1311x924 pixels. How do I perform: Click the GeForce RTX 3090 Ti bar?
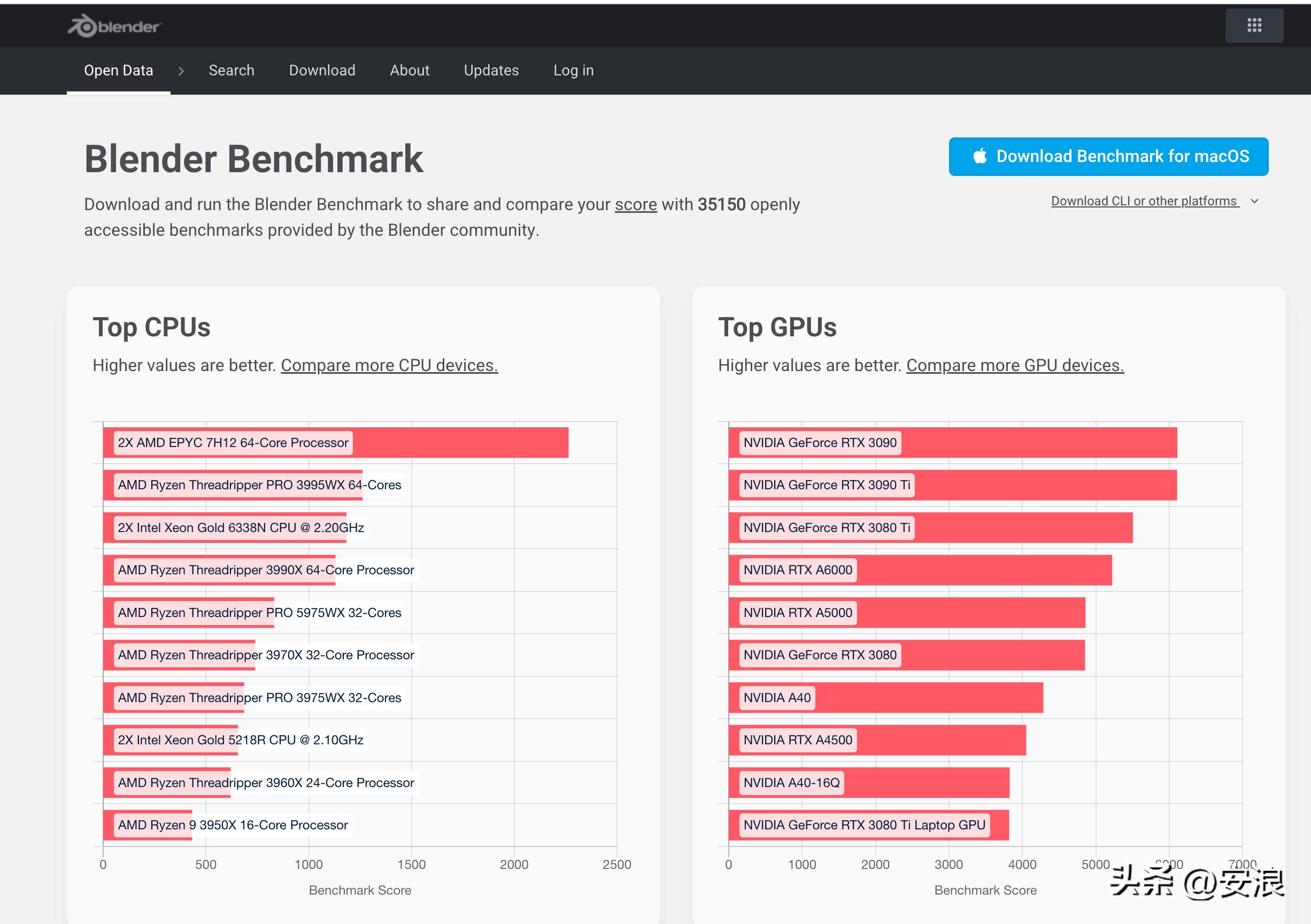pyautogui.click(x=952, y=485)
